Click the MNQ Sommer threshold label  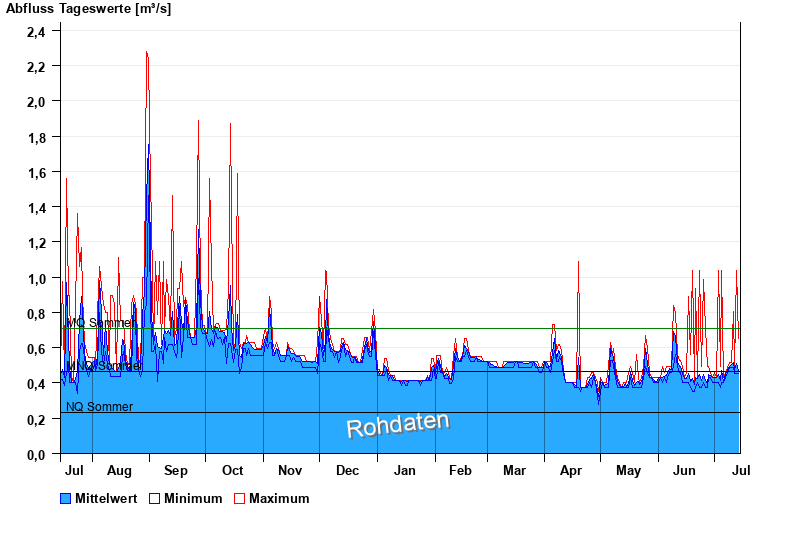coord(103,366)
